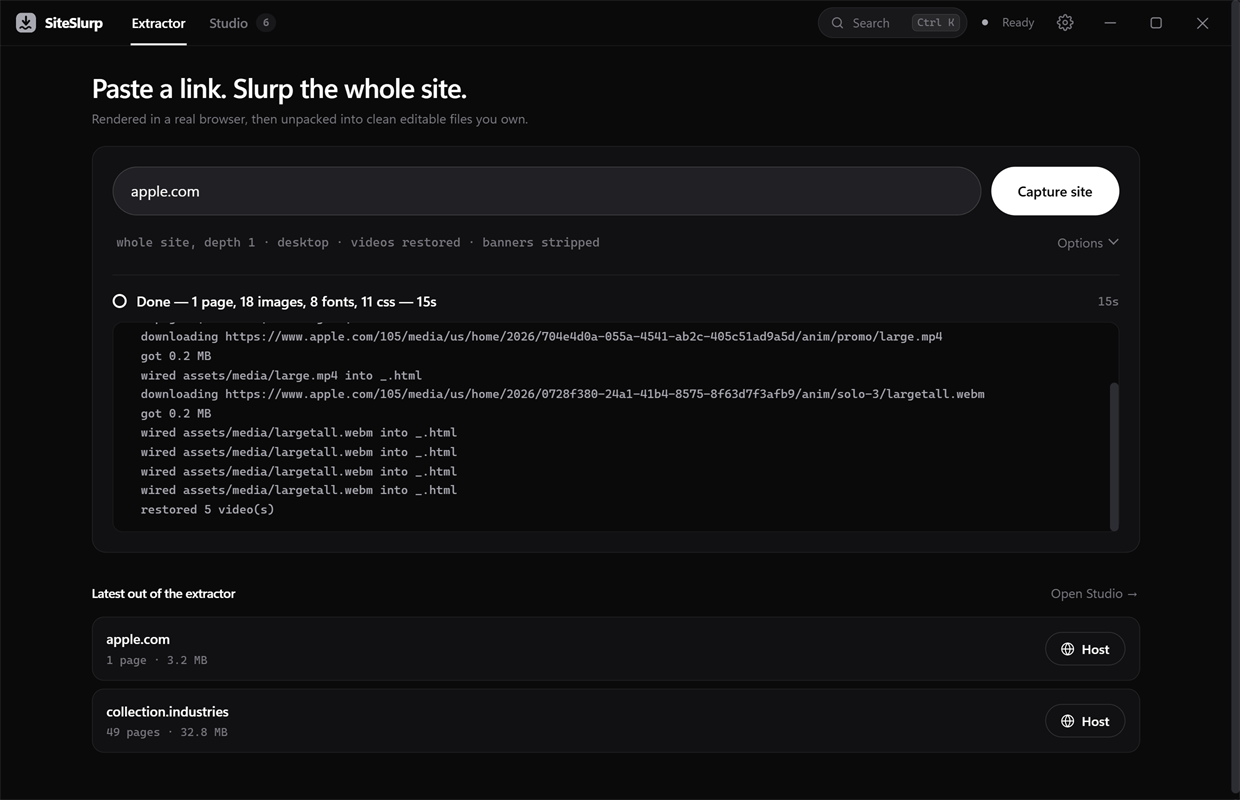Click the Capture site button
Screen dimensions: 1240x800
[x=1055, y=191]
